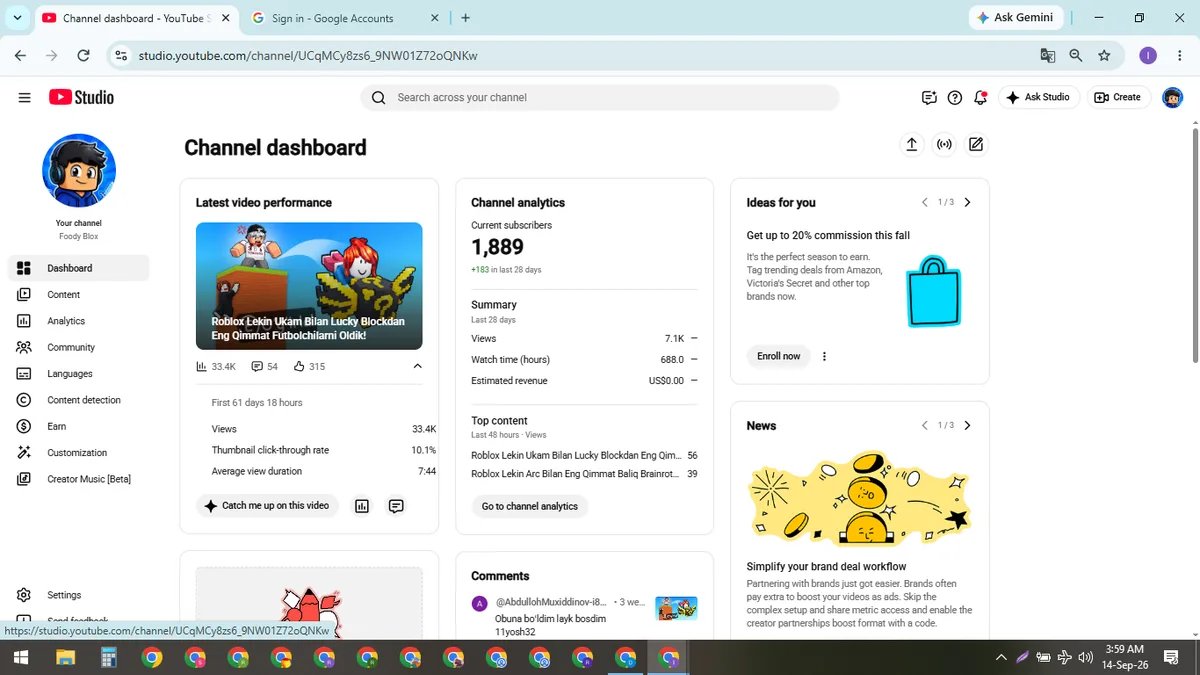Open Analytics in the sidebar
This screenshot has width=1200, height=675.
coord(79,321)
